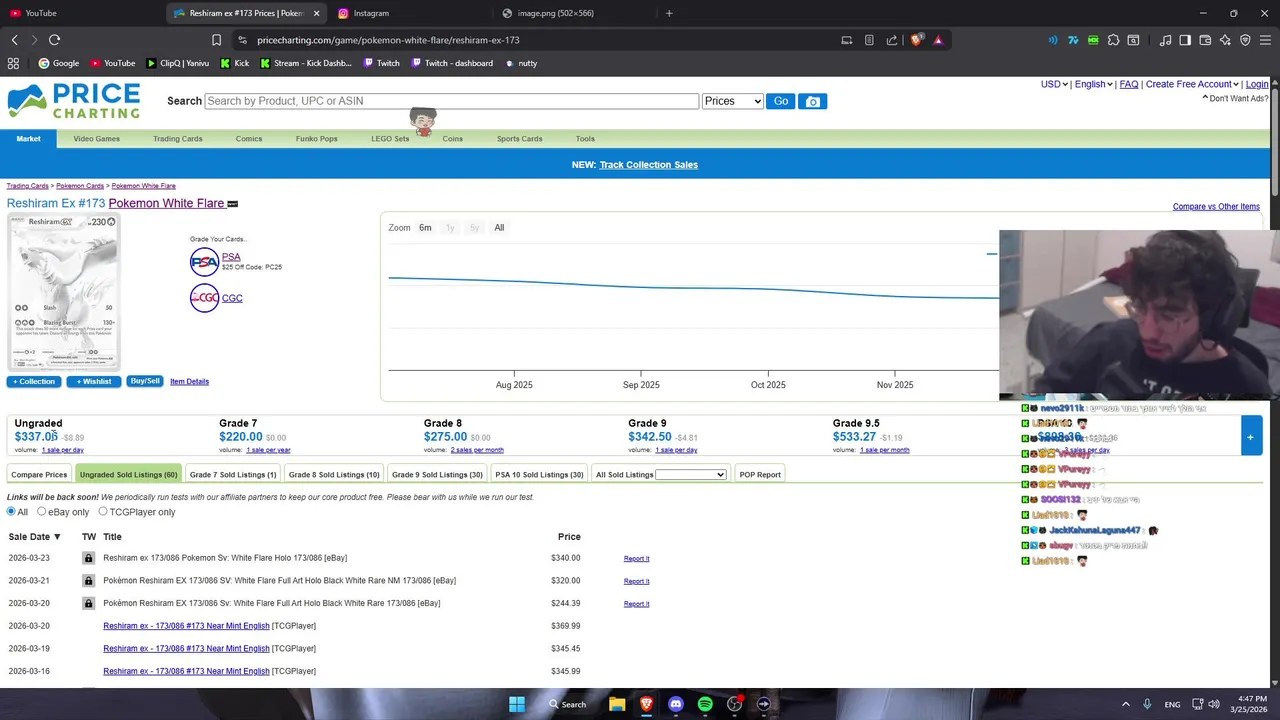The width and height of the screenshot is (1280, 720).
Task: Click the PSA grading logo icon
Action: click(x=204, y=262)
